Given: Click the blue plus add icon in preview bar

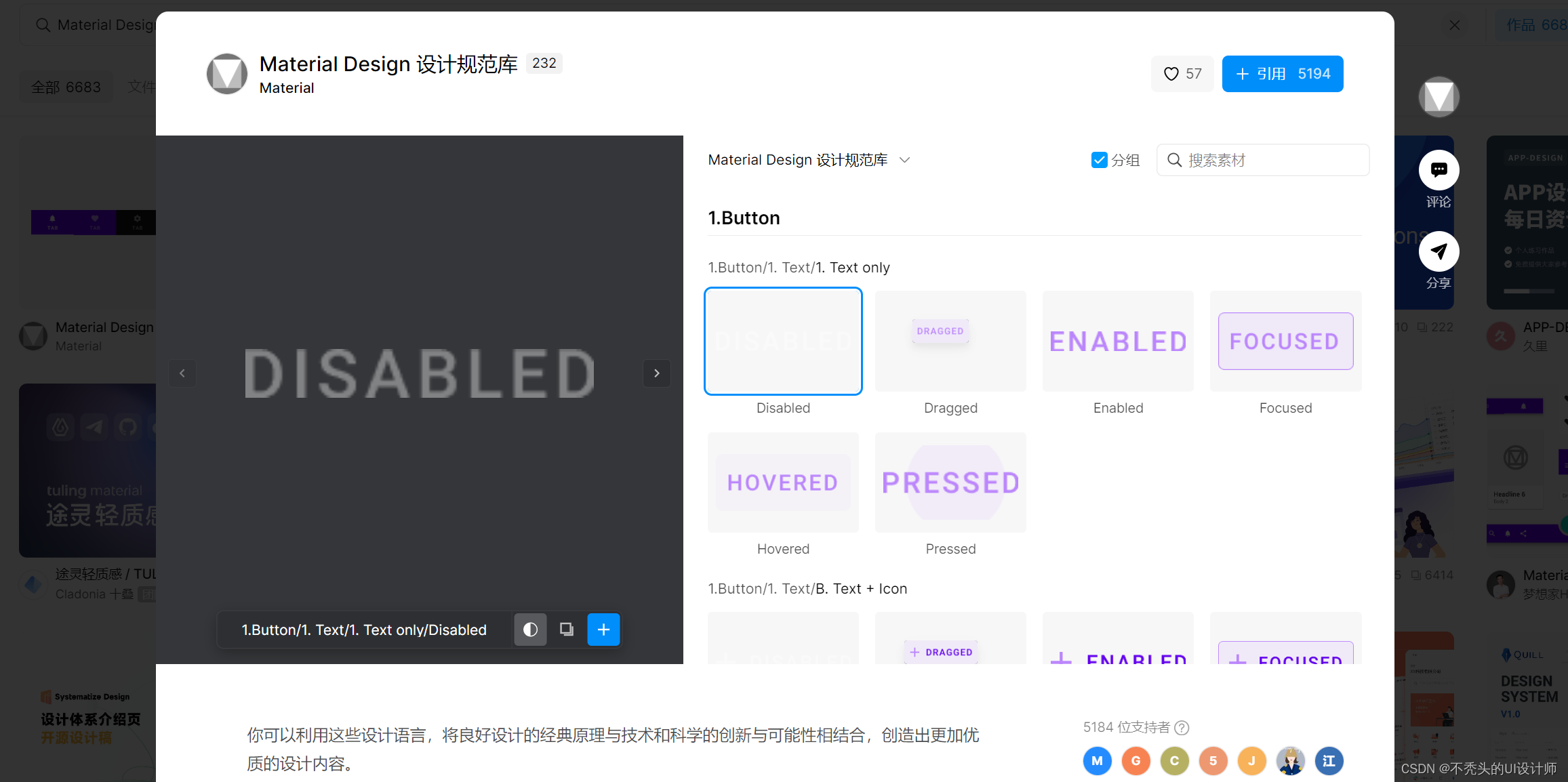Looking at the screenshot, I should [603, 630].
